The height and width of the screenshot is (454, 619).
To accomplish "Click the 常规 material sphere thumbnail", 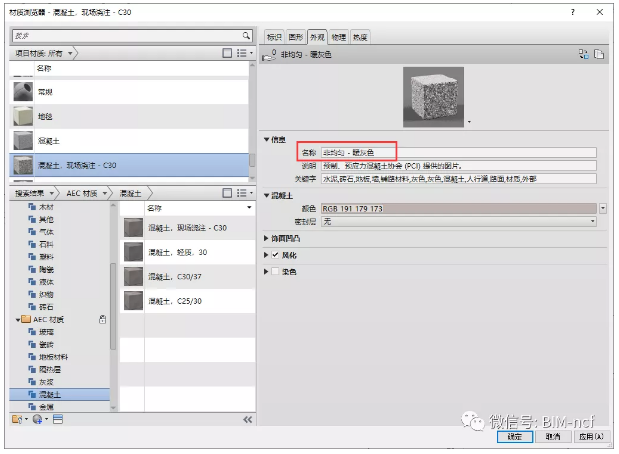I will coord(23,92).
